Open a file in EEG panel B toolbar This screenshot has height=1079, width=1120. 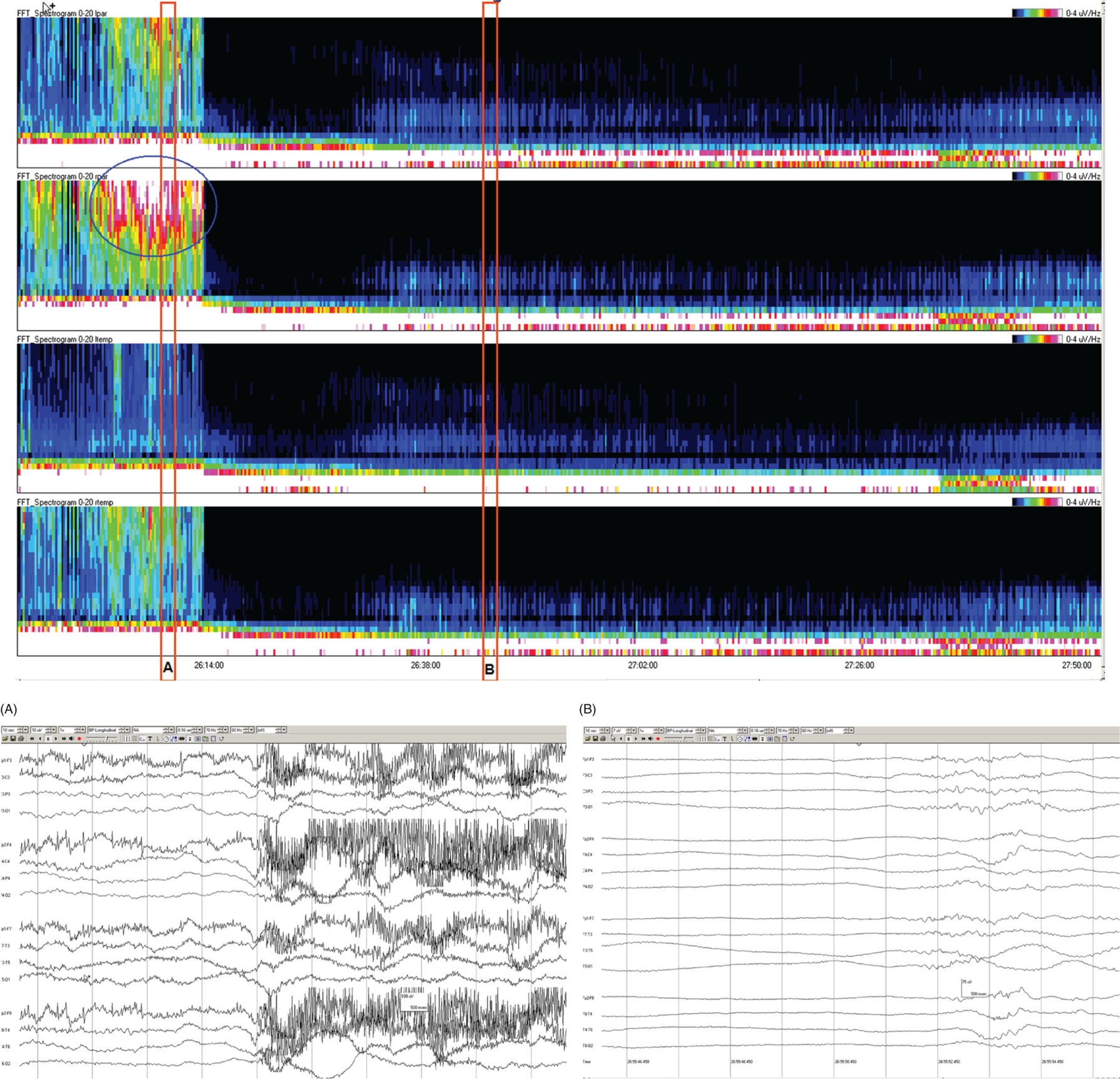tap(588, 739)
